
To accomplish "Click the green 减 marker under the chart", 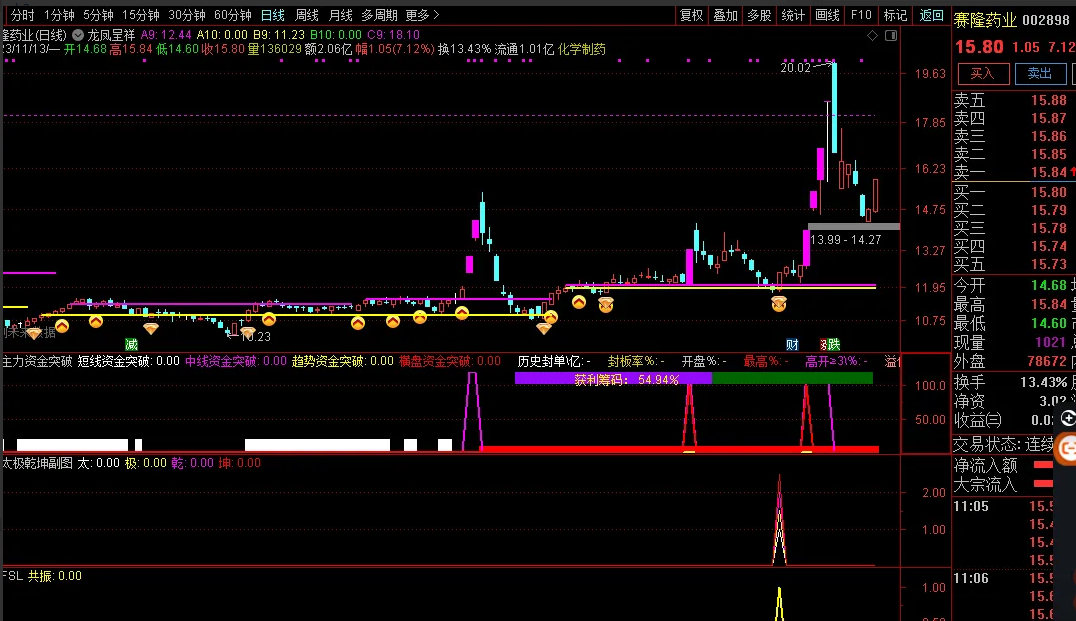I will (131, 344).
